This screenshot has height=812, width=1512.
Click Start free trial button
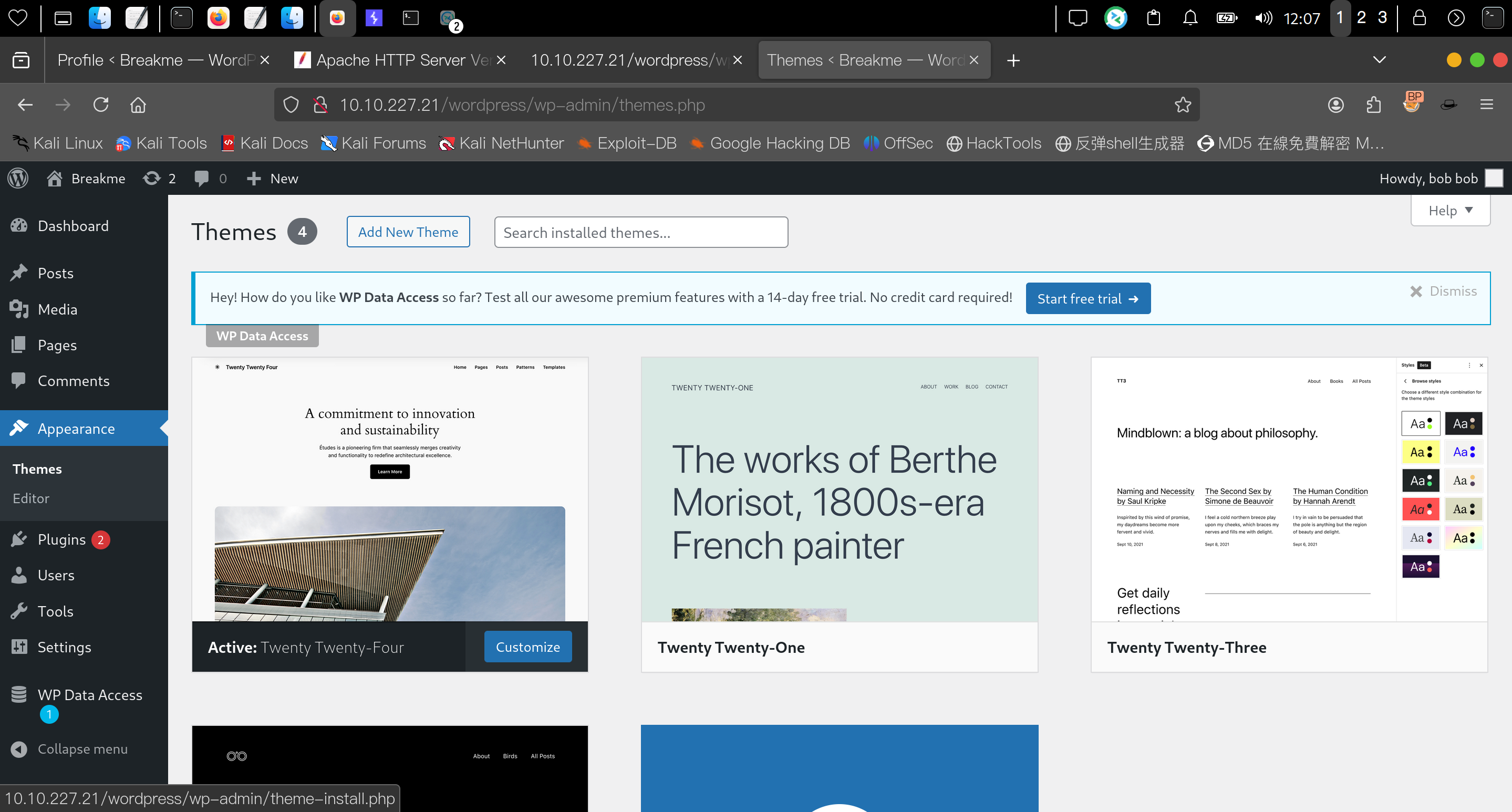coord(1088,298)
